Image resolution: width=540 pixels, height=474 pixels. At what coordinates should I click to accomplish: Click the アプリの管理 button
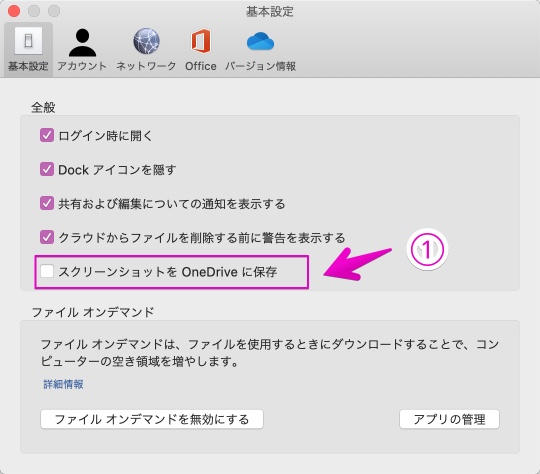click(x=449, y=419)
